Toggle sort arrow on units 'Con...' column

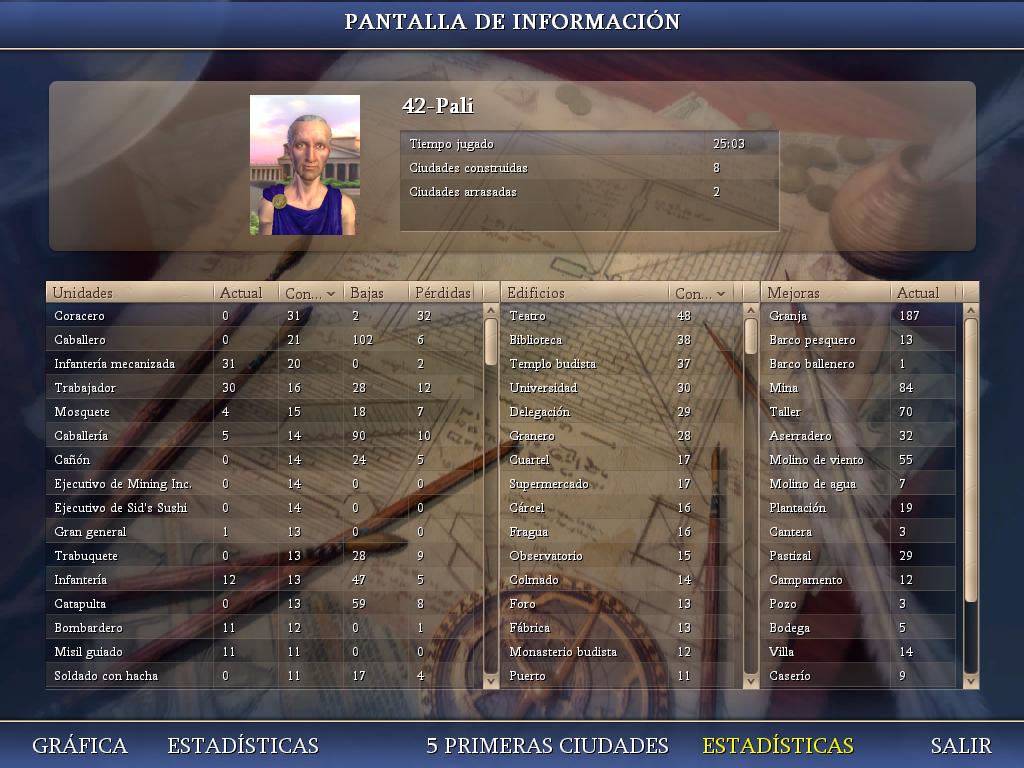click(x=331, y=294)
